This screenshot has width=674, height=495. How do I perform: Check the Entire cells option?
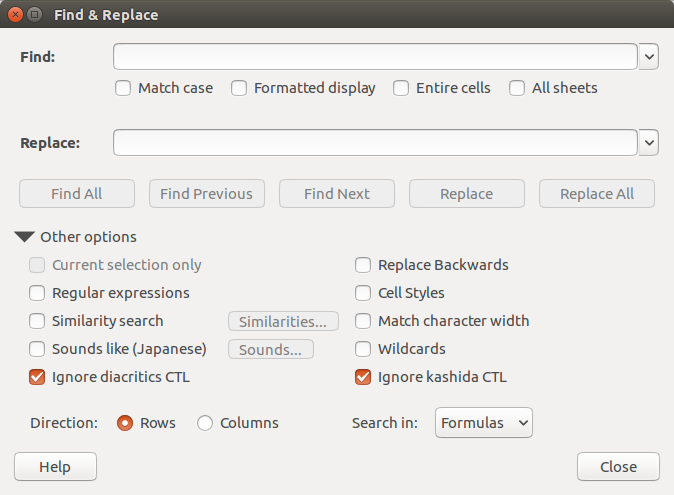click(x=401, y=88)
